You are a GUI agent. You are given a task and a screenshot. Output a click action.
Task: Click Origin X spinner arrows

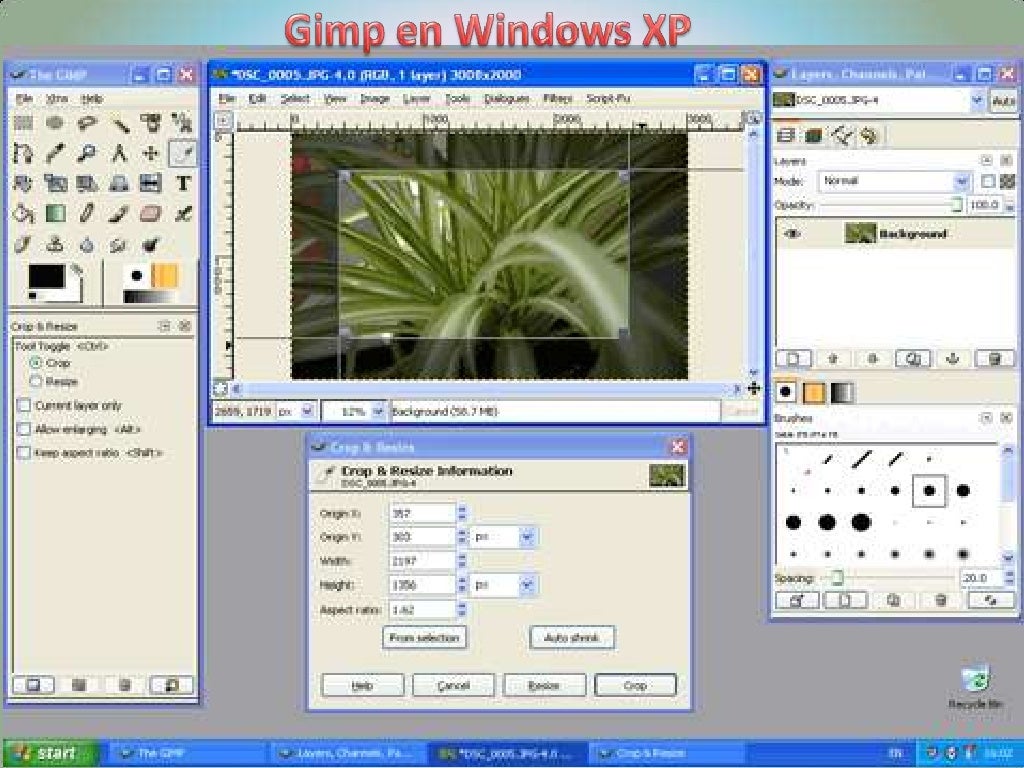tap(462, 513)
